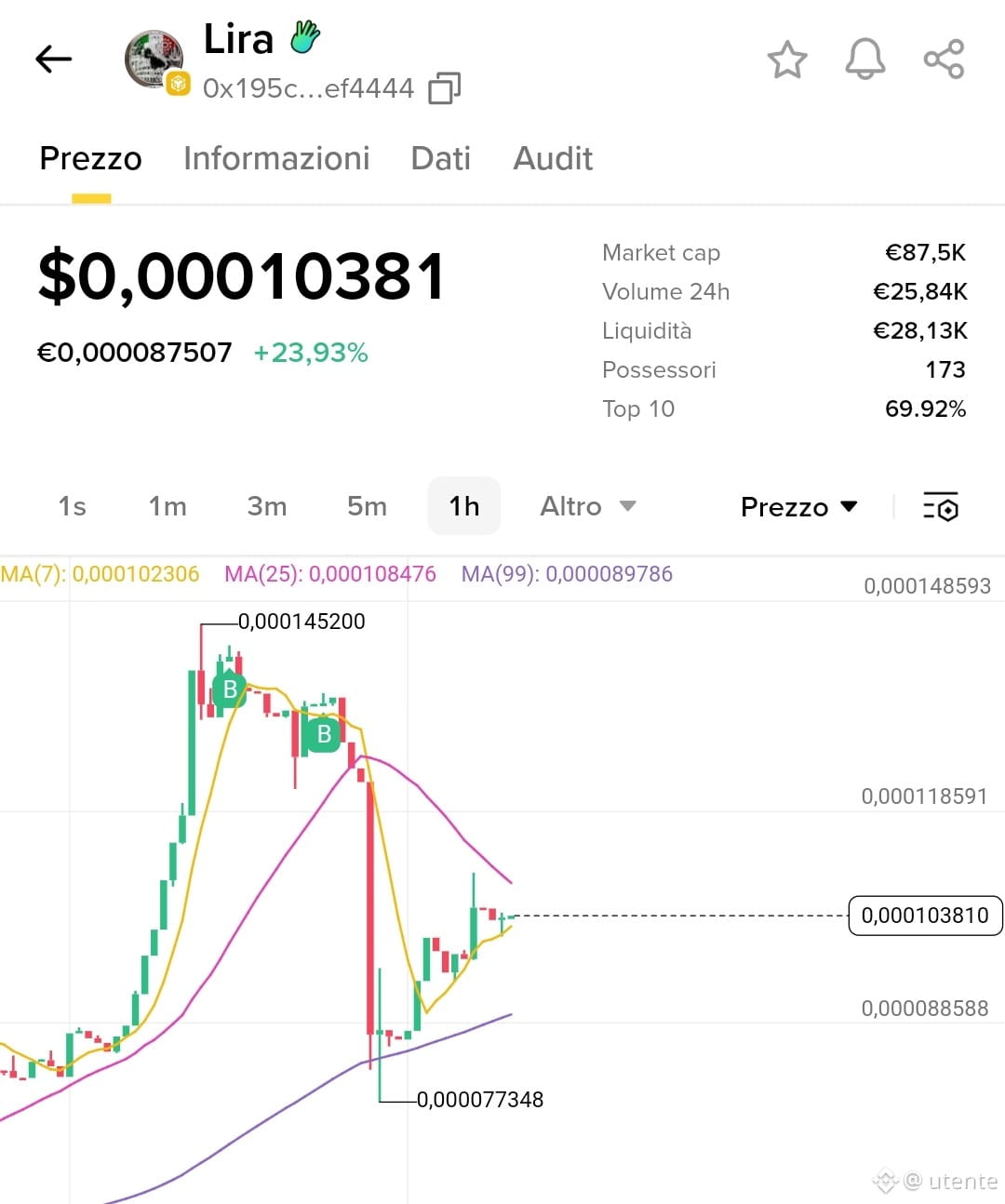
Task: Tap the 0x195c...ef4444 contract address
Action: coord(308,88)
